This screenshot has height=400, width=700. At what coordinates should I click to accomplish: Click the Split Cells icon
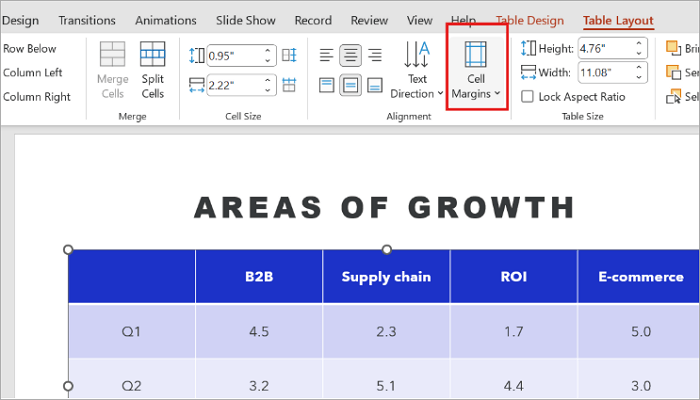pos(153,54)
